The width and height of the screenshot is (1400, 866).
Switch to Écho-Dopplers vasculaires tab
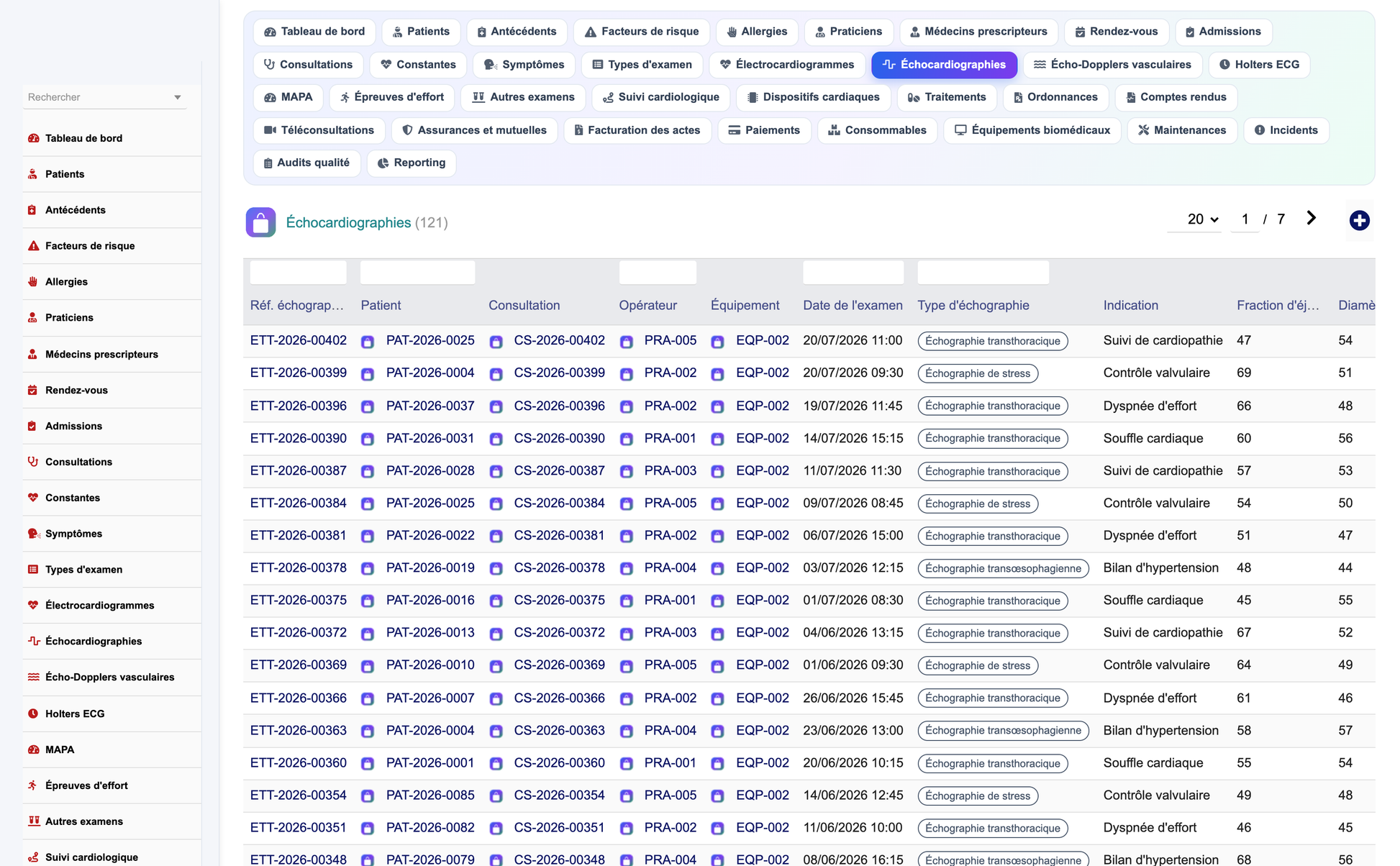pyautogui.click(x=1112, y=65)
